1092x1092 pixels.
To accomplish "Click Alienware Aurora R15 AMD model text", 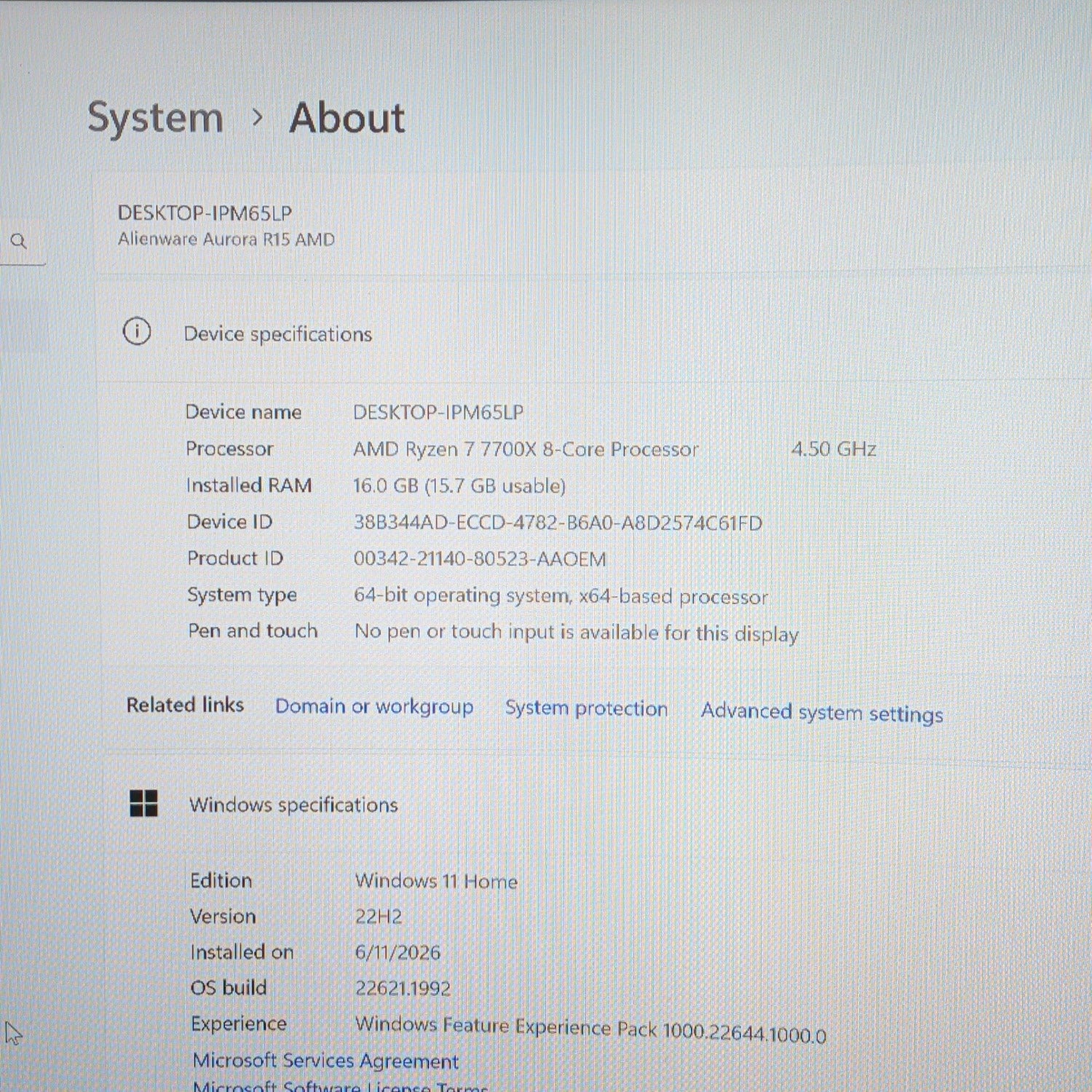I will [x=226, y=240].
